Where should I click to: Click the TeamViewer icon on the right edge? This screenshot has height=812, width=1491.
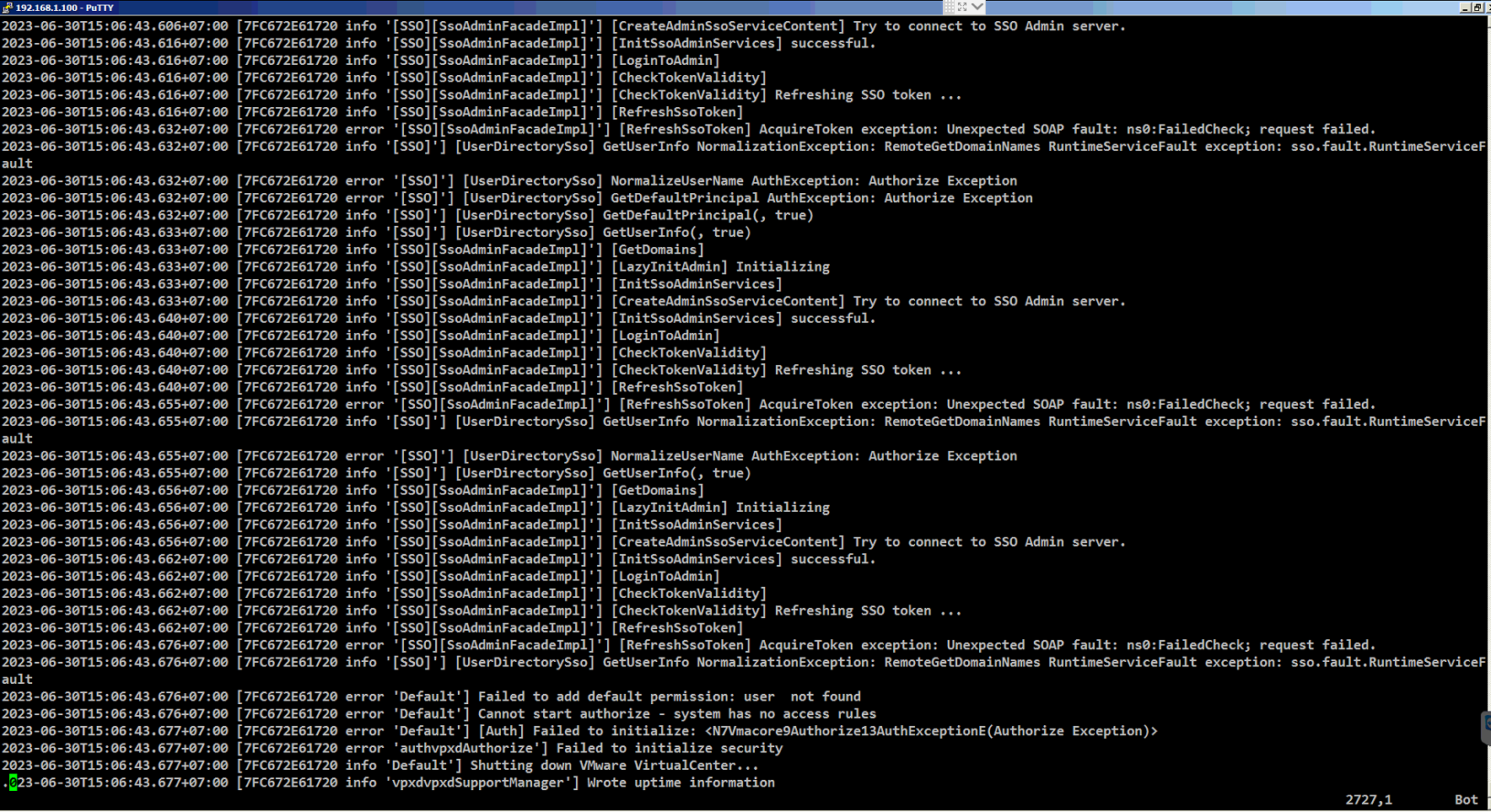(x=1488, y=723)
